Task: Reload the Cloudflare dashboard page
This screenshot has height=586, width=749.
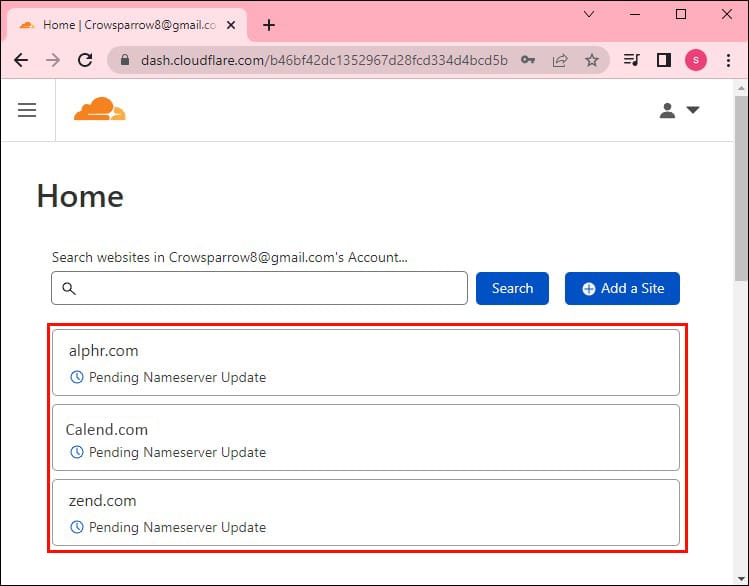Action: click(86, 60)
